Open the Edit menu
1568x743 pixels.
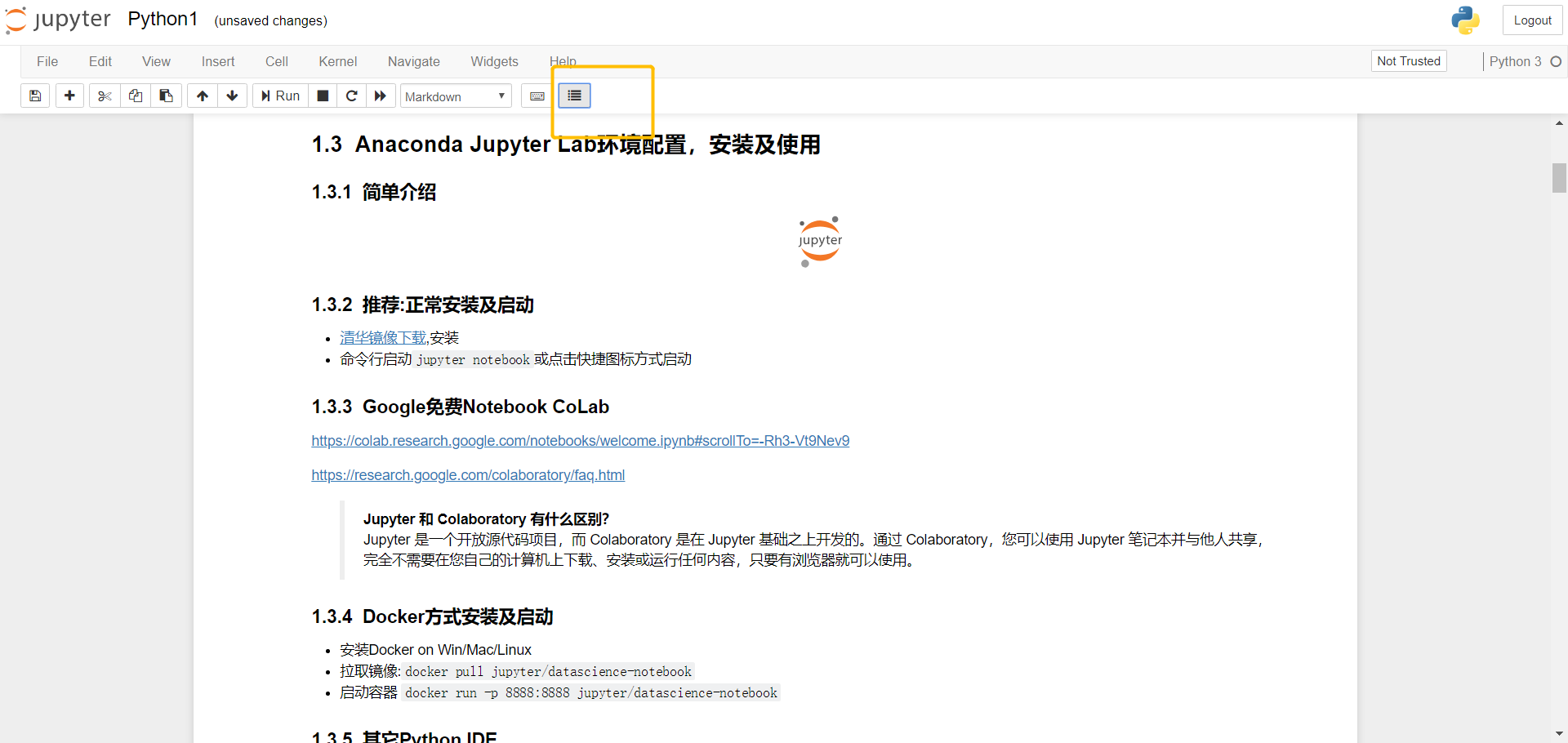(x=100, y=61)
